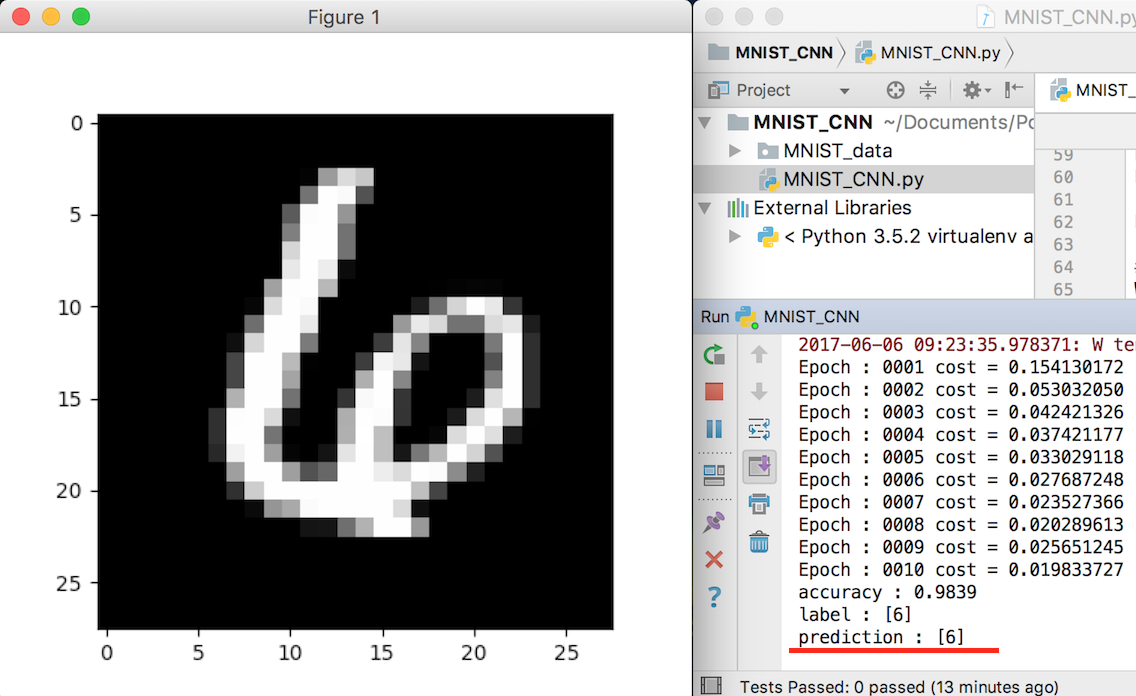The width and height of the screenshot is (1136, 696).
Task: Expand the Python 3.5.2 virtualenv node
Action: pos(735,236)
